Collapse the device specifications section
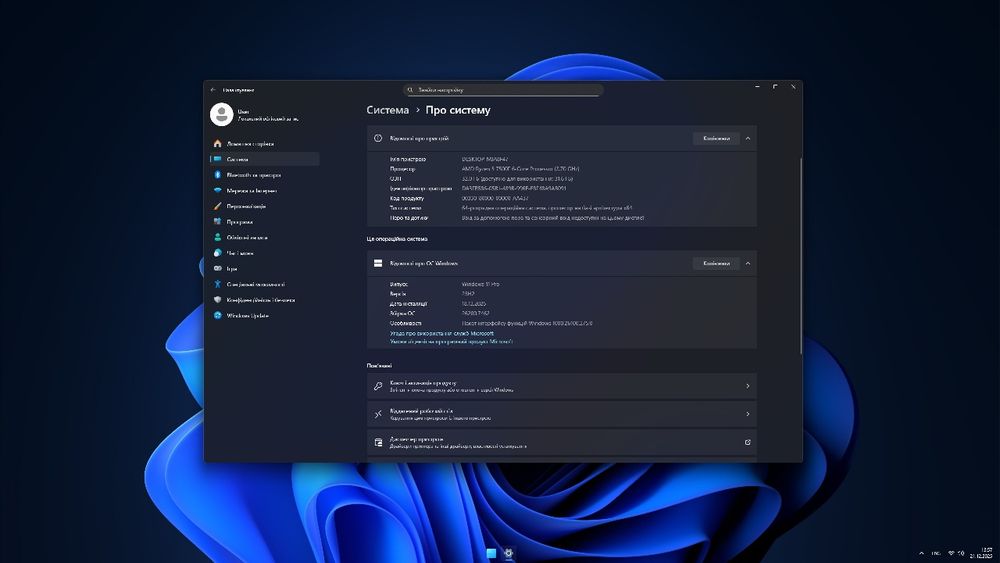 click(747, 138)
